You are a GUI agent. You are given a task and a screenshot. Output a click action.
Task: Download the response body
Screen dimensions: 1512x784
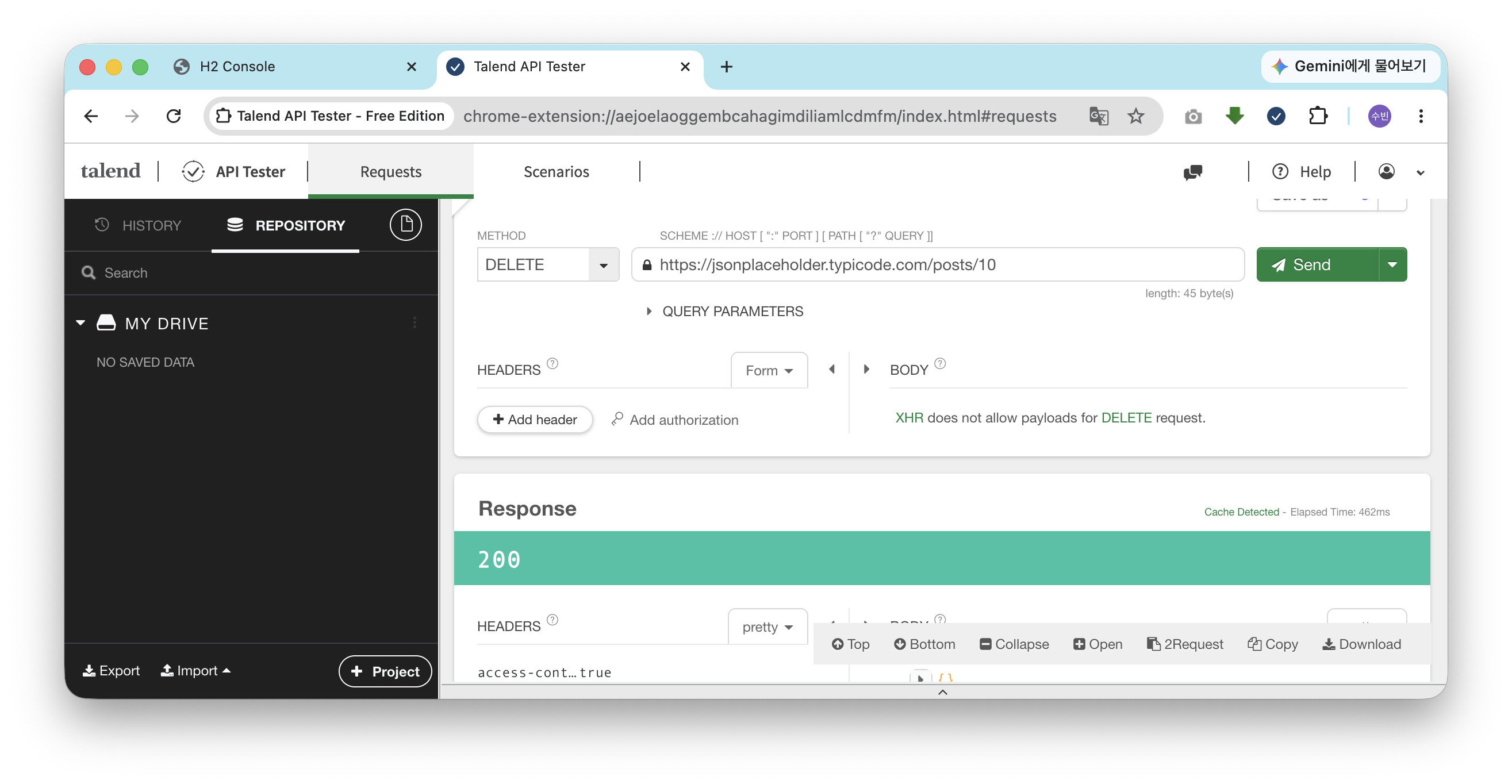click(1361, 644)
